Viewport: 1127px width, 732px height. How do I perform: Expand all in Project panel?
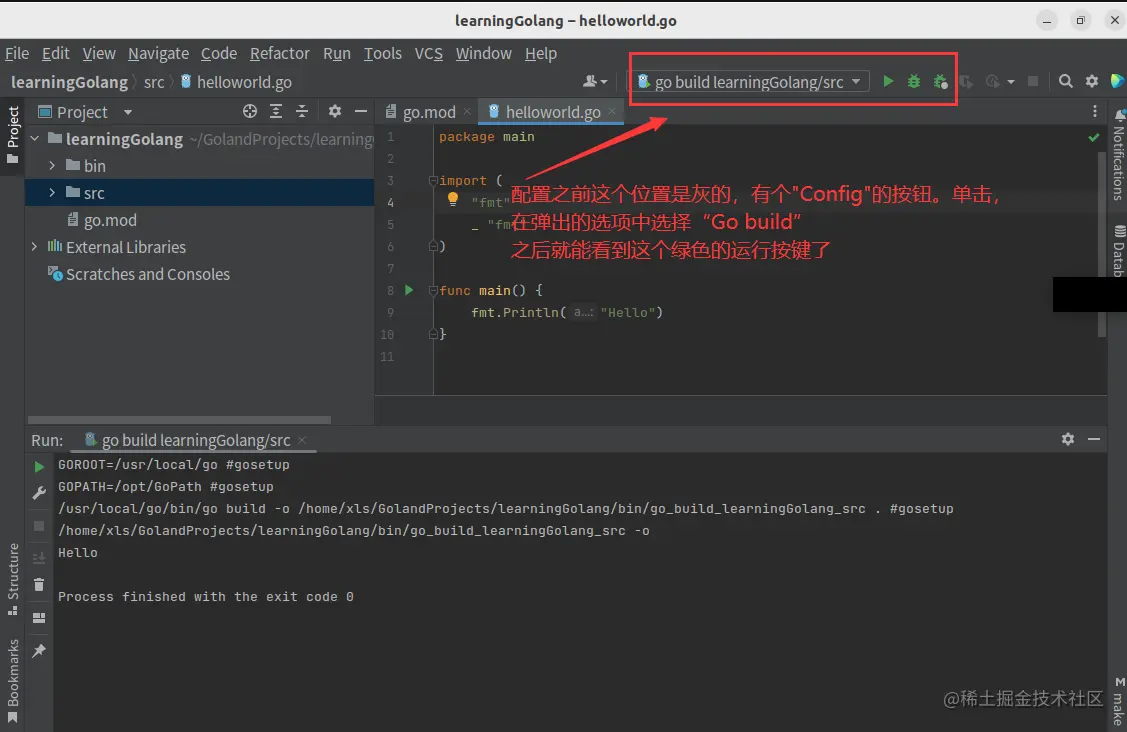tap(276, 111)
